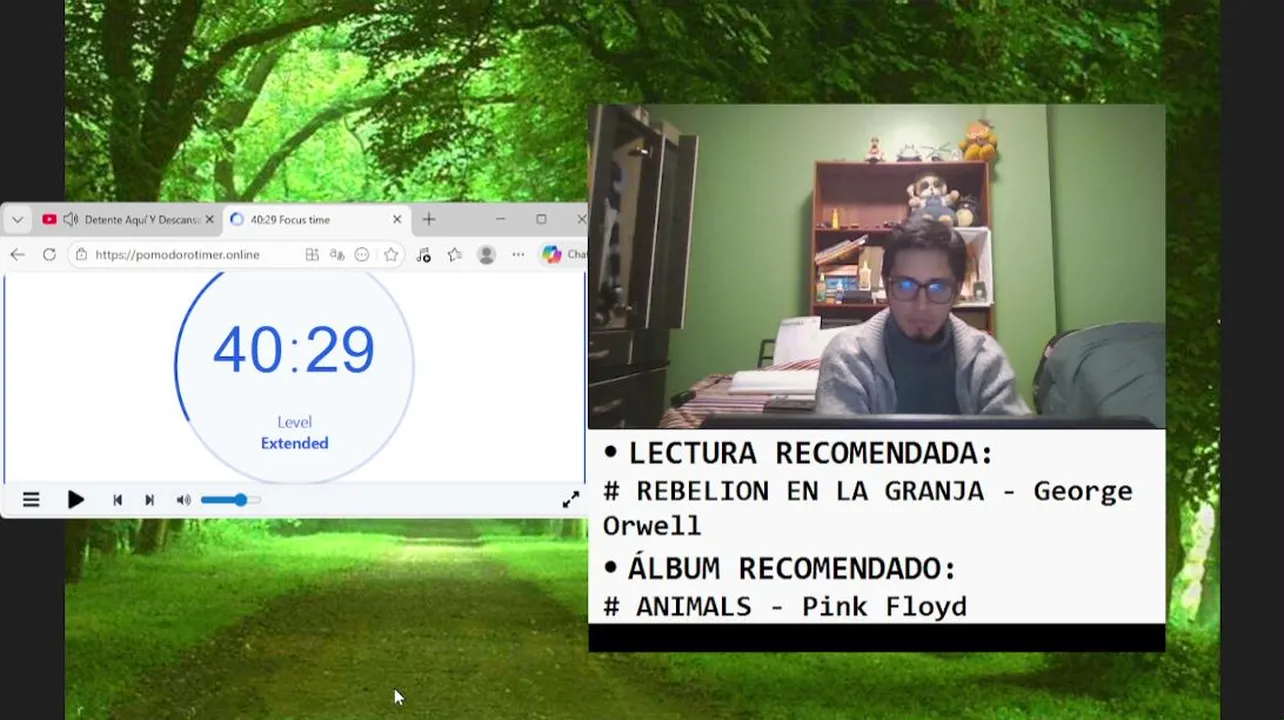Open the media control music note icon
Image resolution: width=1284 pixels, height=720 pixels.
pos(423,255)
